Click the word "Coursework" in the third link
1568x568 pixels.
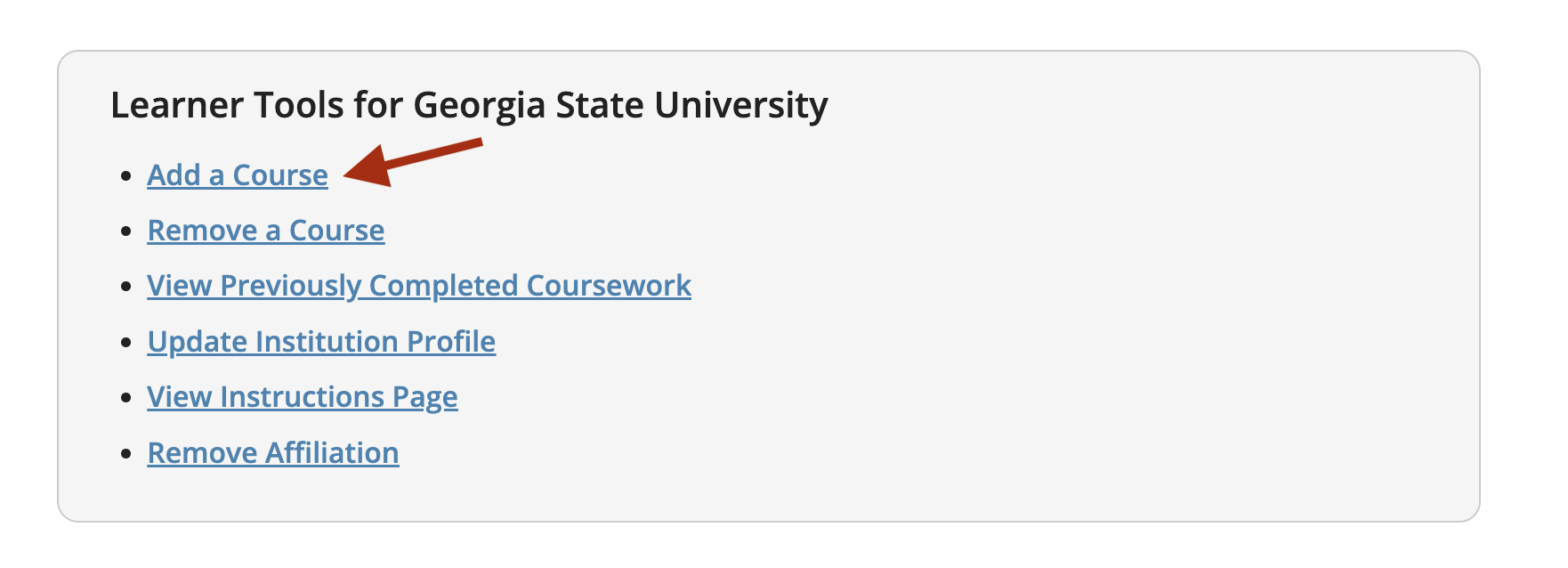click(609, 286)
